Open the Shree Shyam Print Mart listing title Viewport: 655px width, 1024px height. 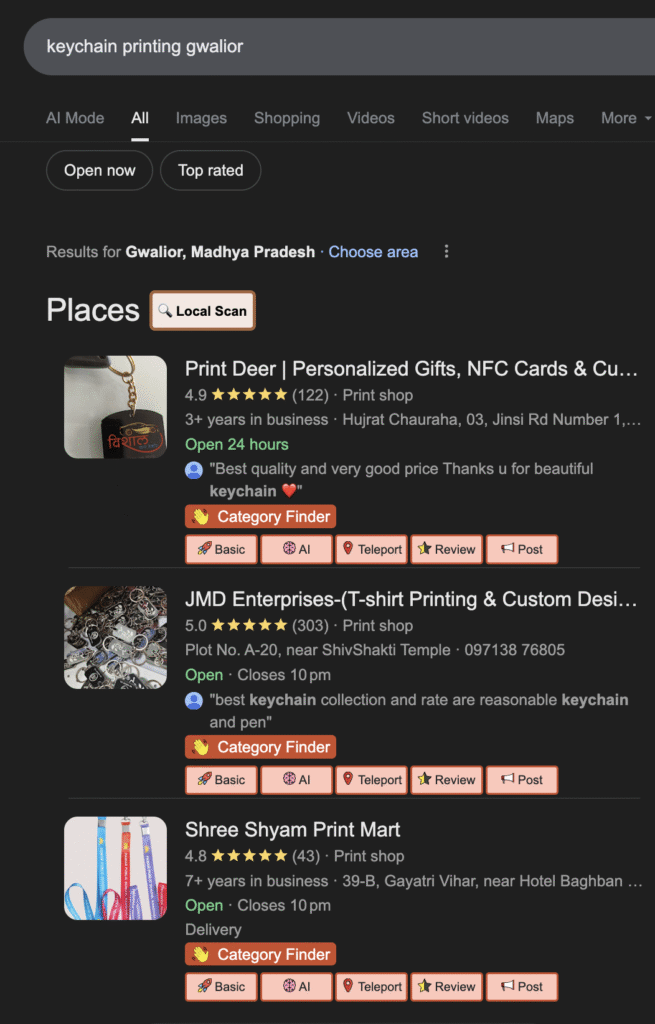292,830
